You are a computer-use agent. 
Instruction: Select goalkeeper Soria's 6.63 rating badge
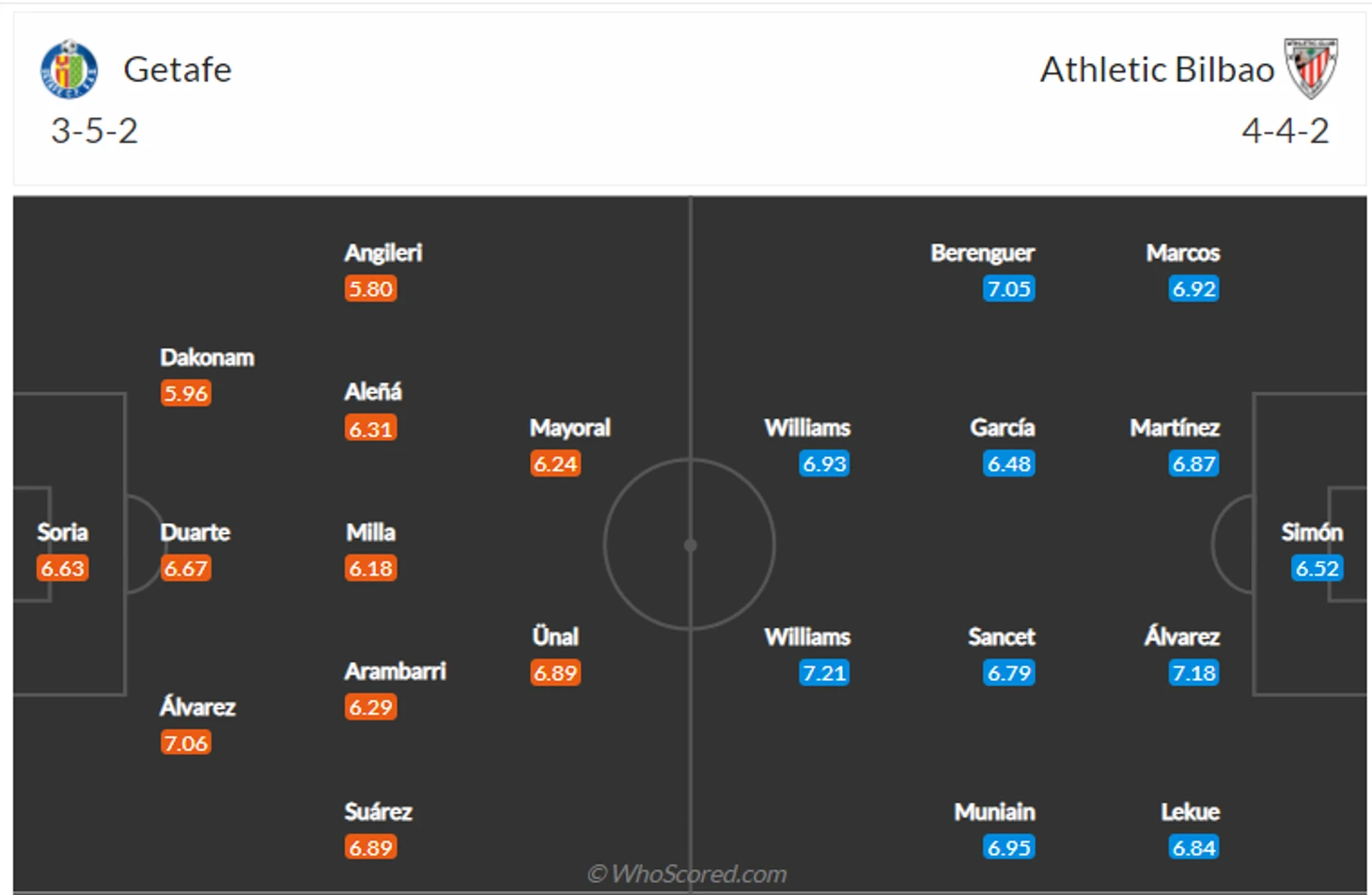pos(63,568)
